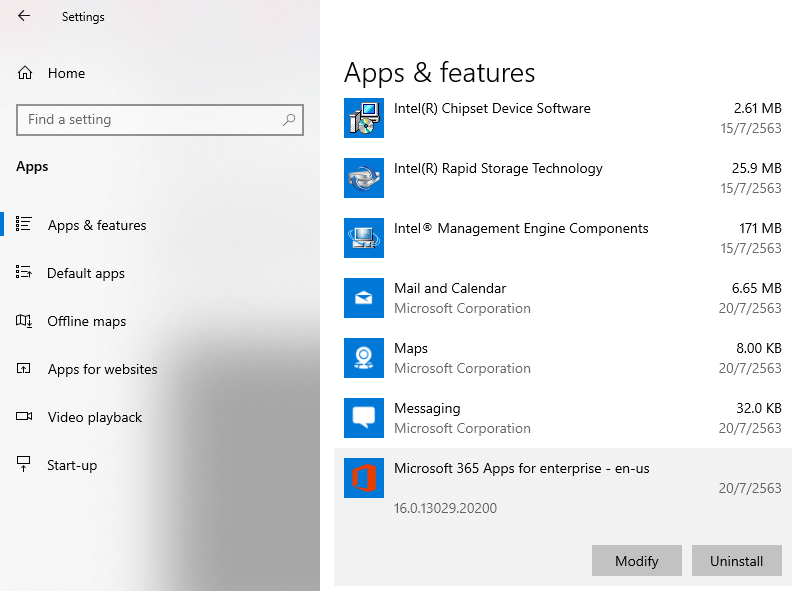Viewport: 801px width, 591px height.
Task: Click the Apps sidebar heading
Action: 32,167
